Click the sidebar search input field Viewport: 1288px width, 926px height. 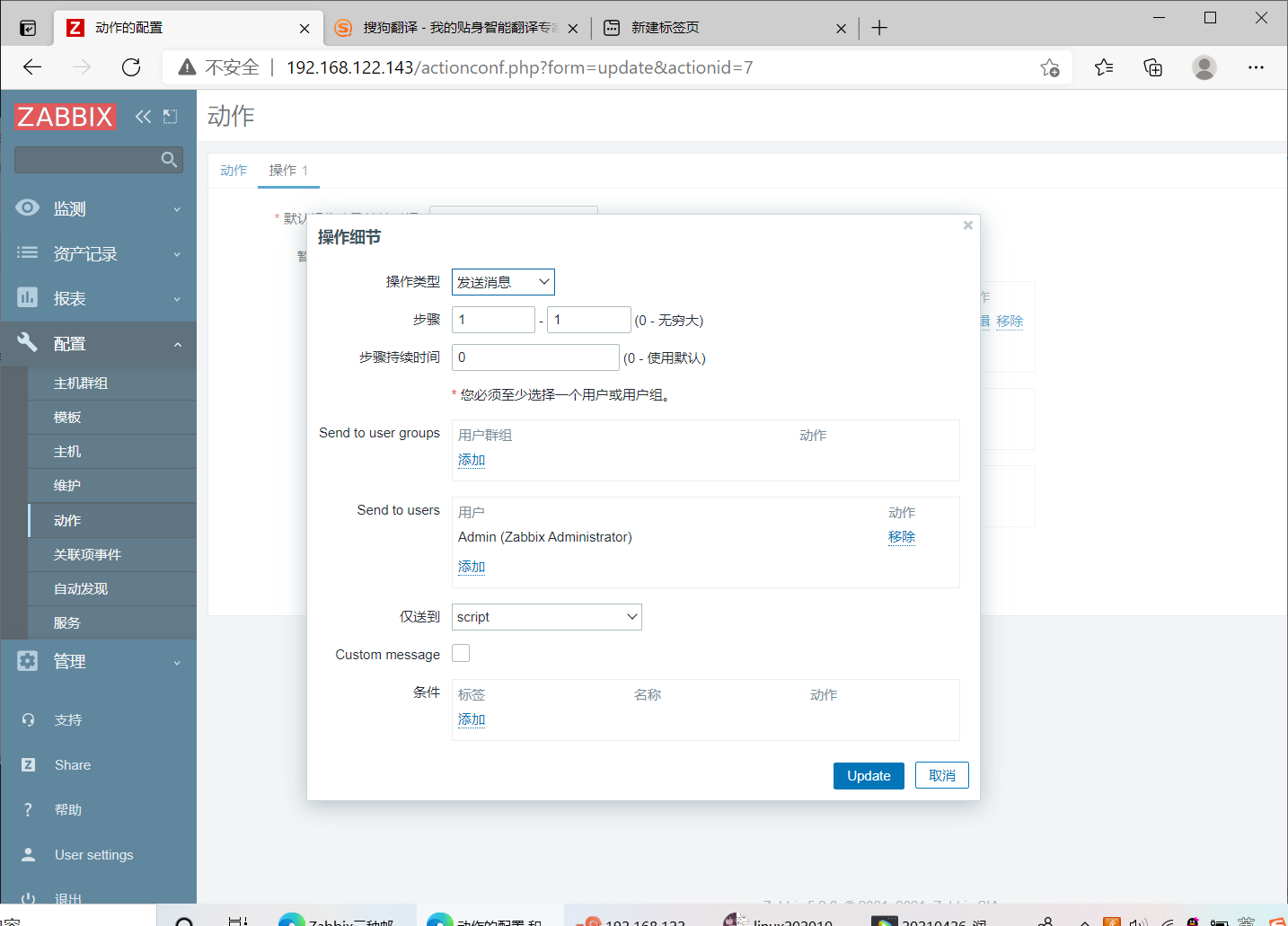87,160
